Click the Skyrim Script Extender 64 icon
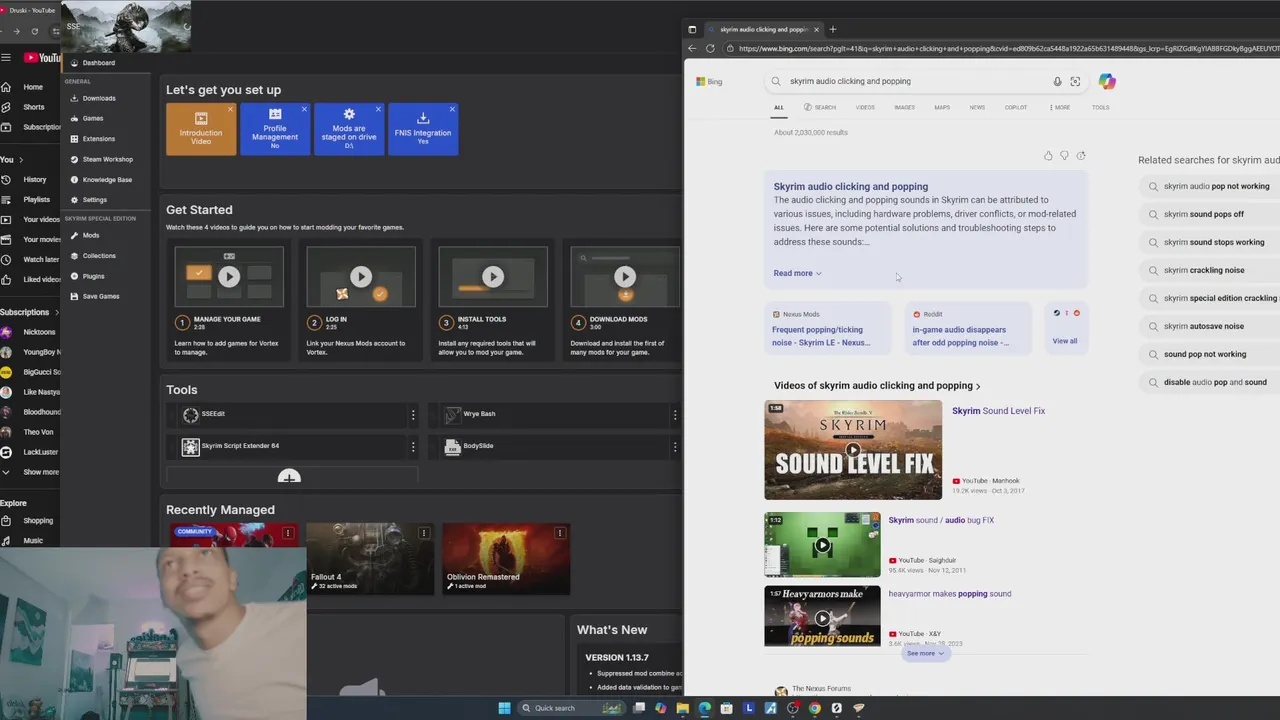 click(x=190, y=446)
